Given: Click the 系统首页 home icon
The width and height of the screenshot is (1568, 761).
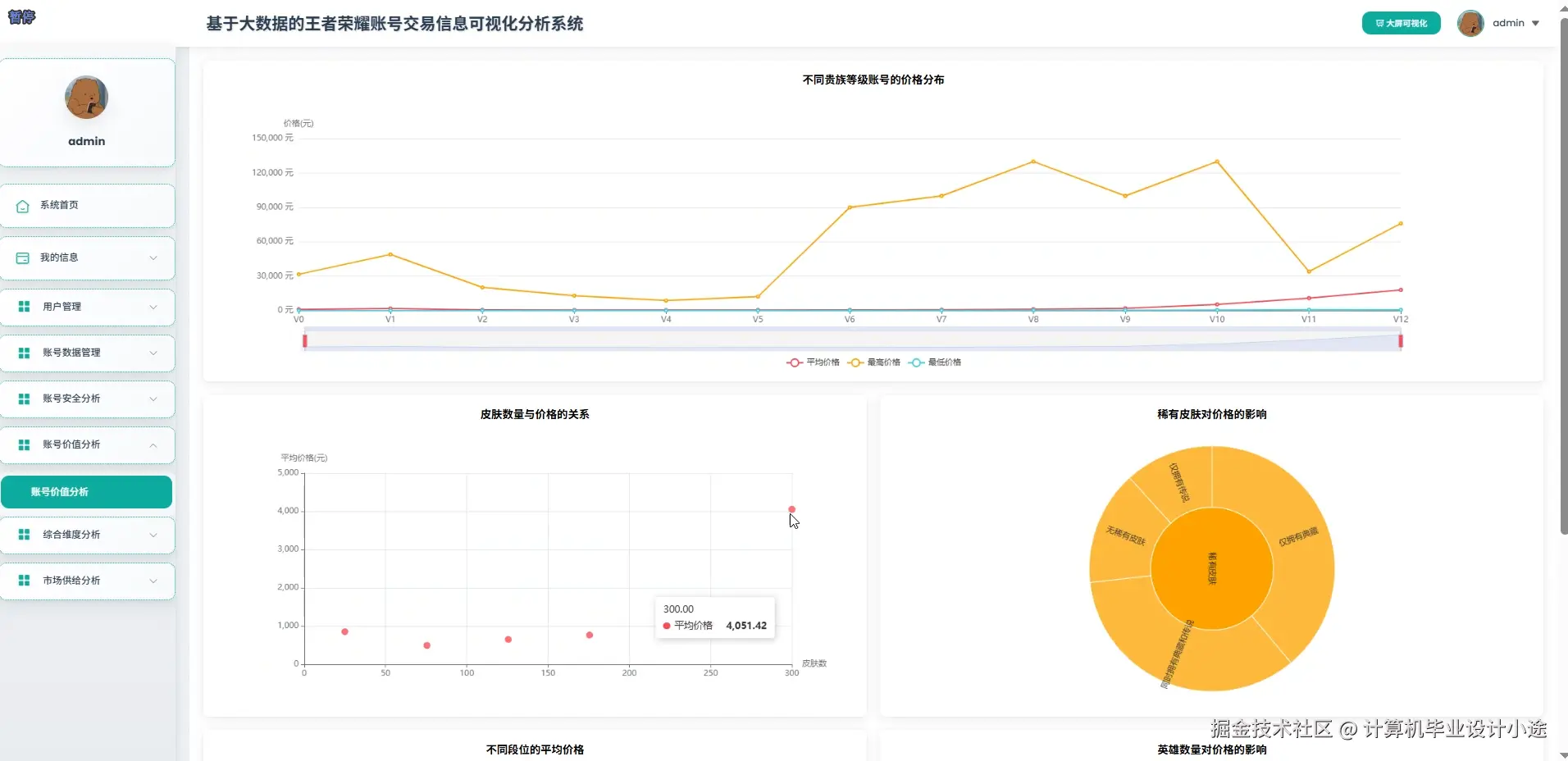Looking at the screenshot, I should click(22, 207).
